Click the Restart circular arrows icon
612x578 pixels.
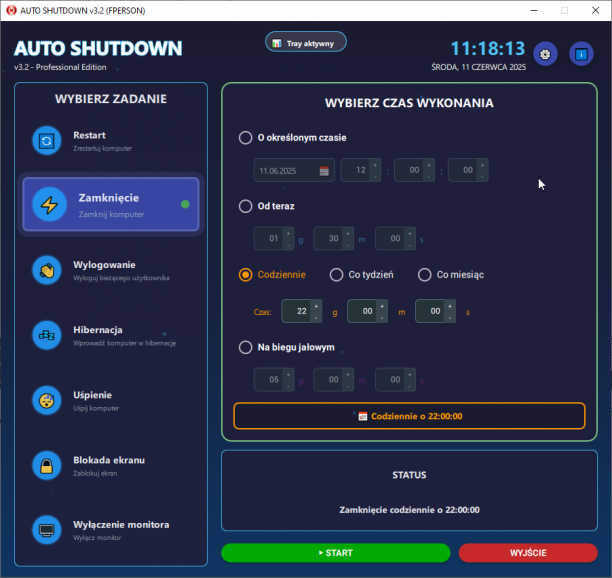(x=46, y=141)
